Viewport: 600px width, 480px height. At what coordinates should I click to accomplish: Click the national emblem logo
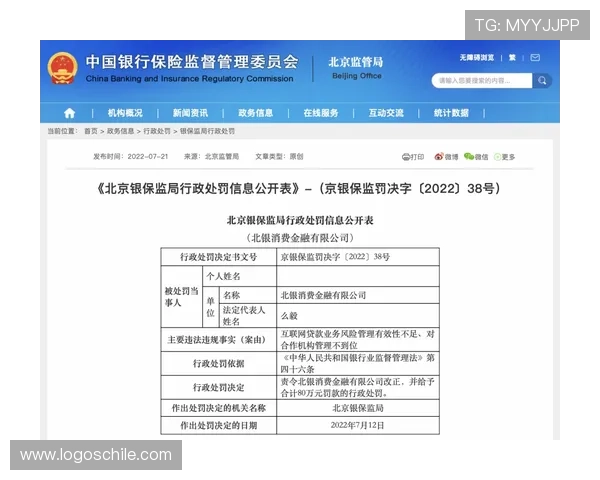tap(62, 68)
